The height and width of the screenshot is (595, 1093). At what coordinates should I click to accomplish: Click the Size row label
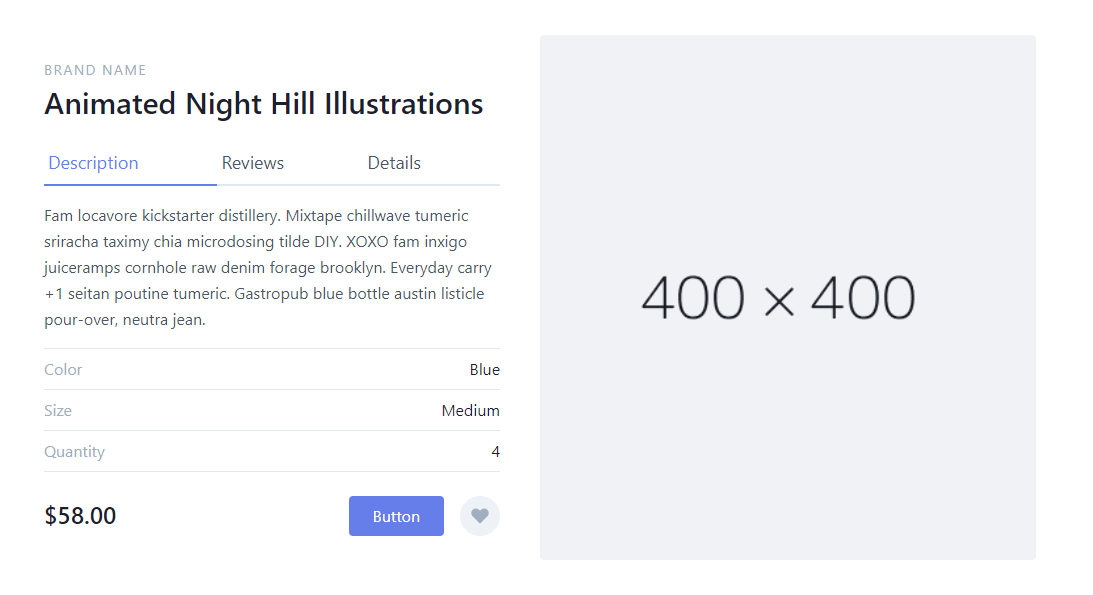pyautogui.click(x=58, y=411)
